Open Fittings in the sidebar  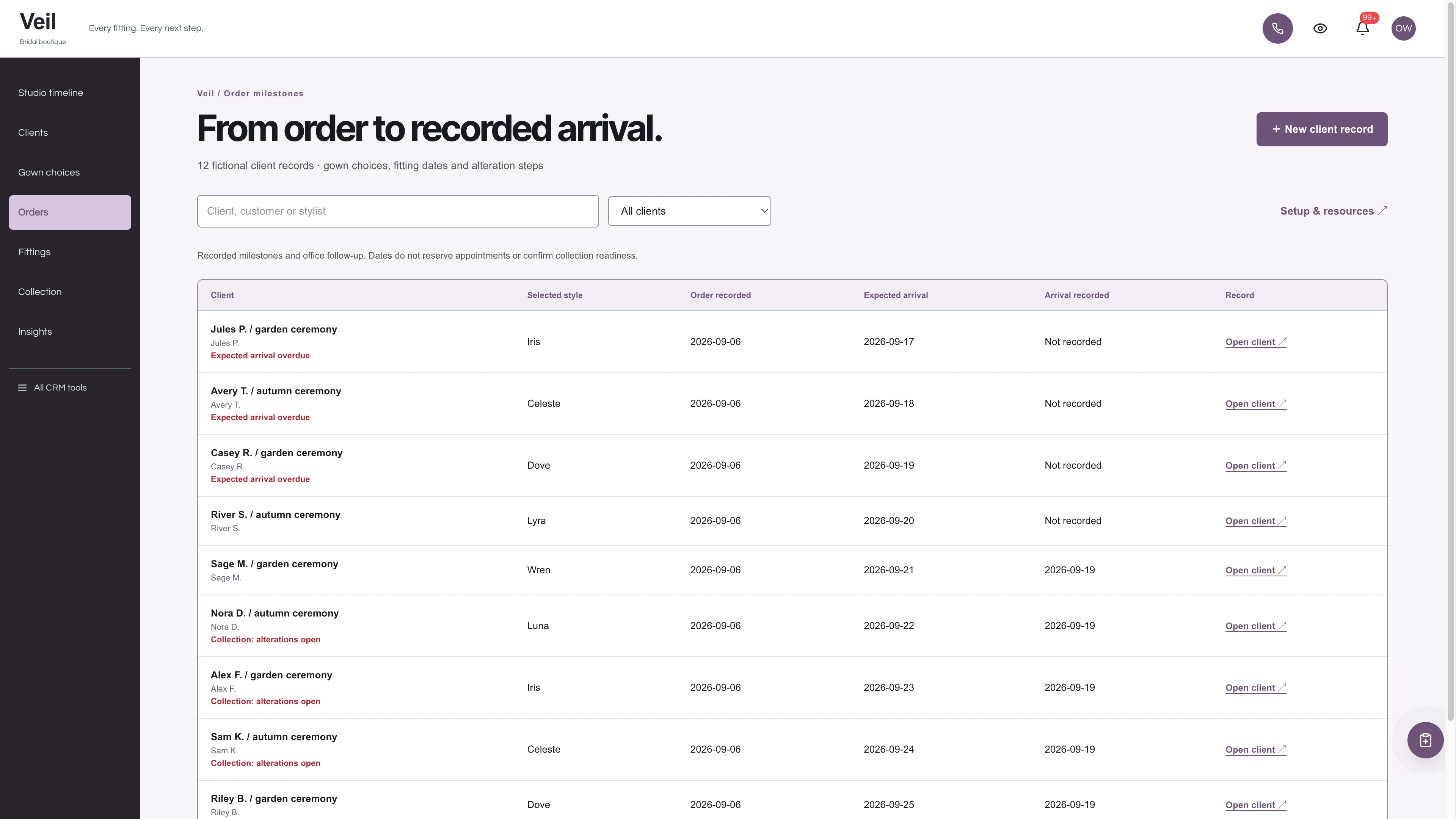(70, 252)
